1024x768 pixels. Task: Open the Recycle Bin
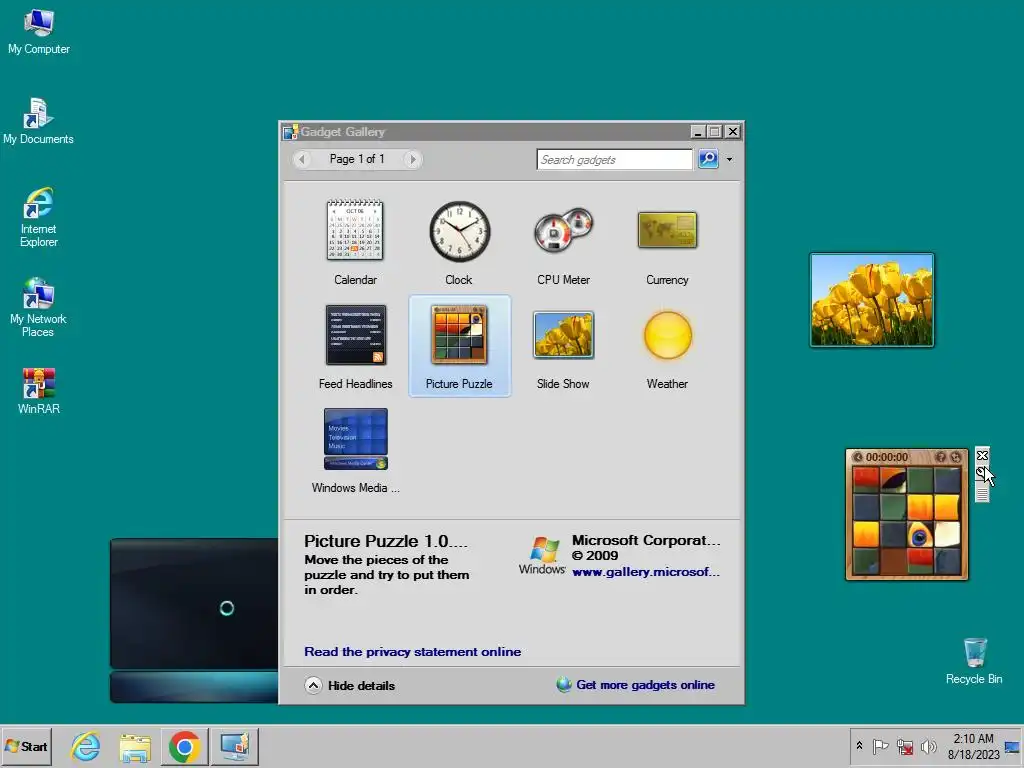974,661
